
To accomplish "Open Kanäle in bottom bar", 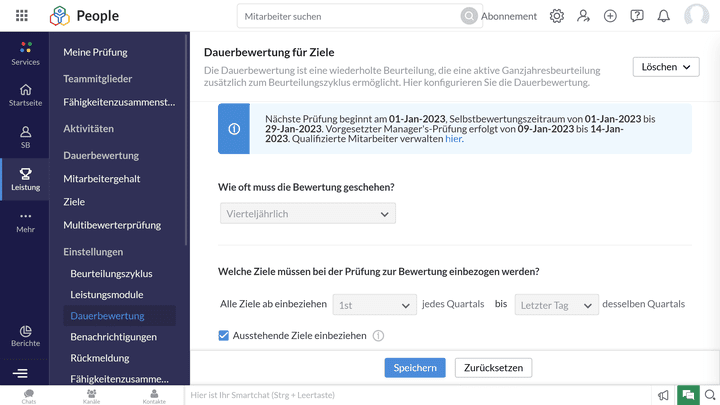I will click(x=91, y=396).
